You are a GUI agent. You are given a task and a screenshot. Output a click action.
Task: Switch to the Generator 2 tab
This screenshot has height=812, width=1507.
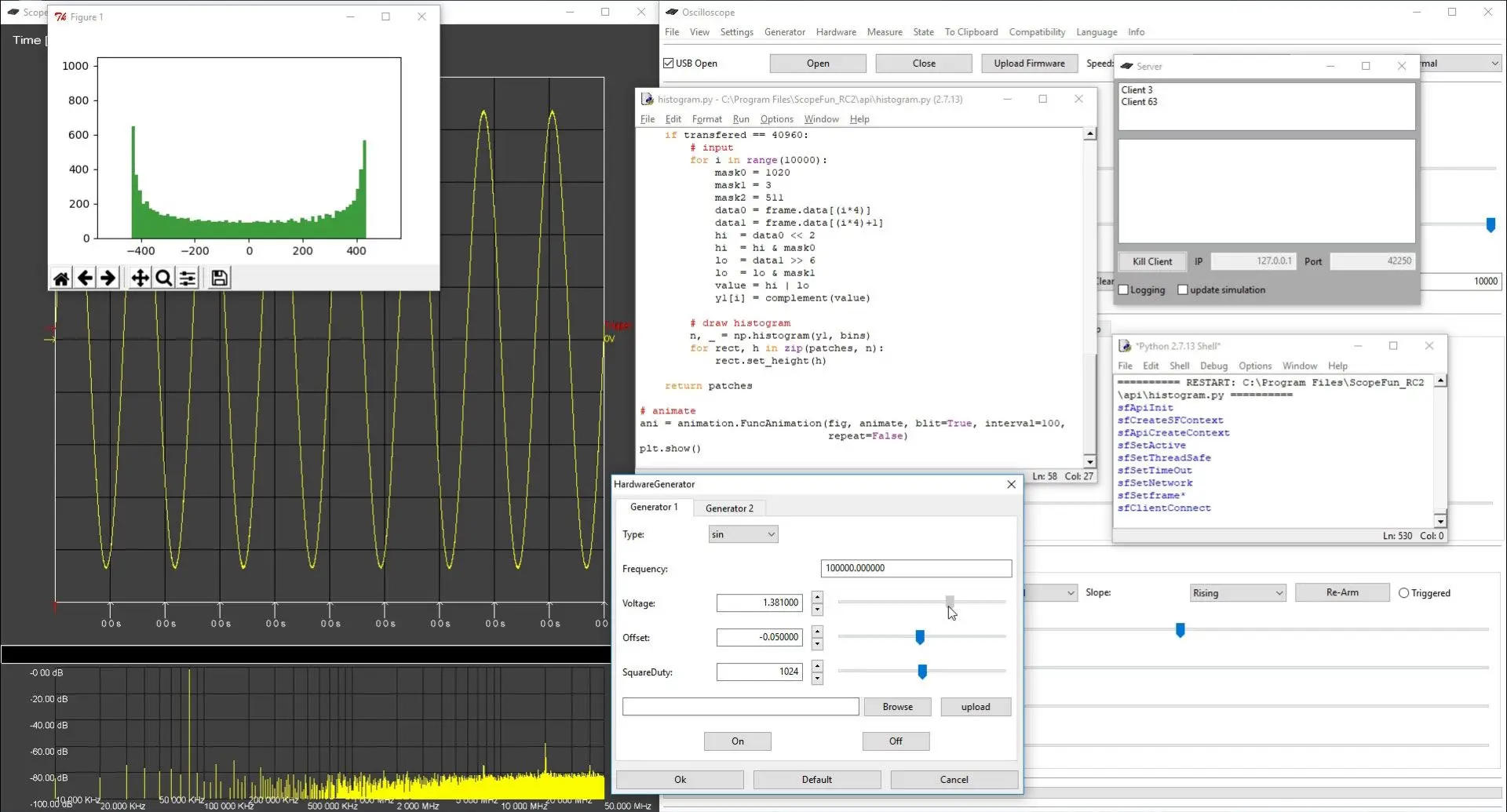point(729,508)
